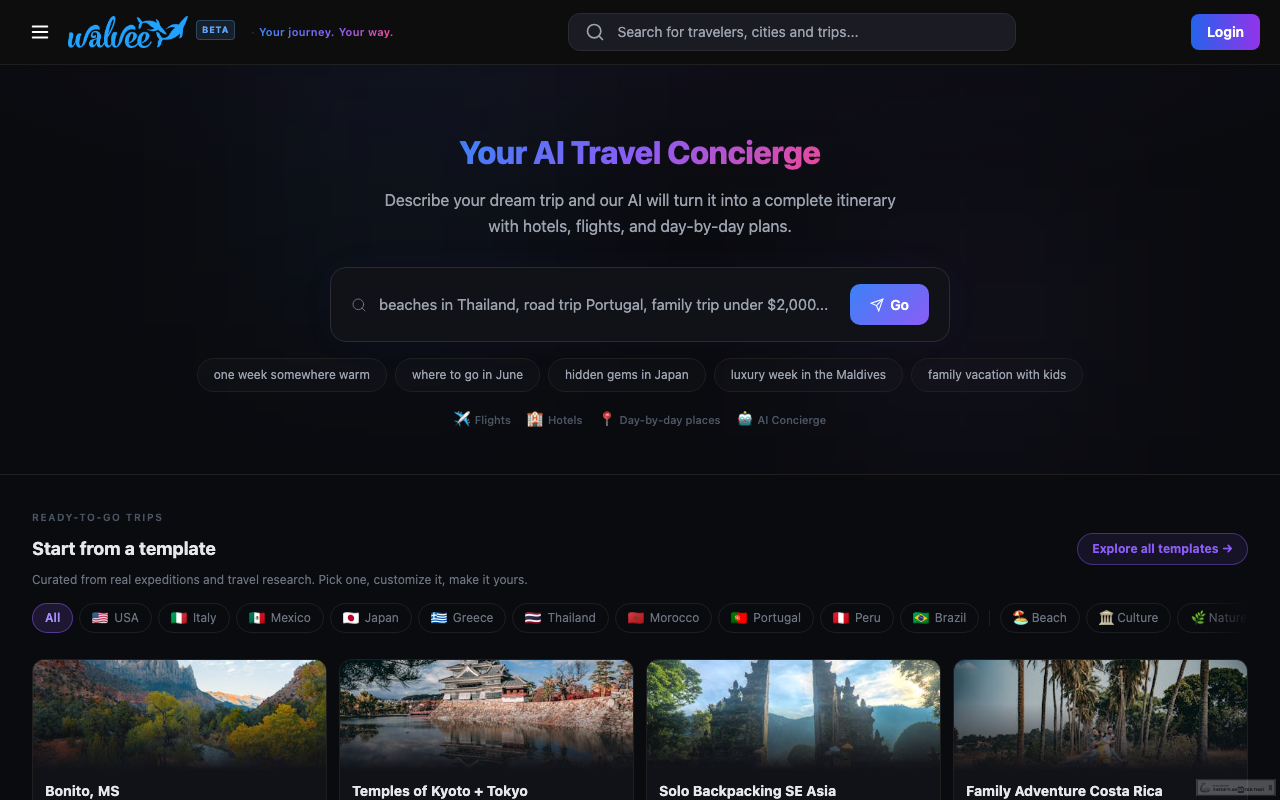1280x800 pixels.
Task: Click the Hotels building icon
Action: (535, 419)
